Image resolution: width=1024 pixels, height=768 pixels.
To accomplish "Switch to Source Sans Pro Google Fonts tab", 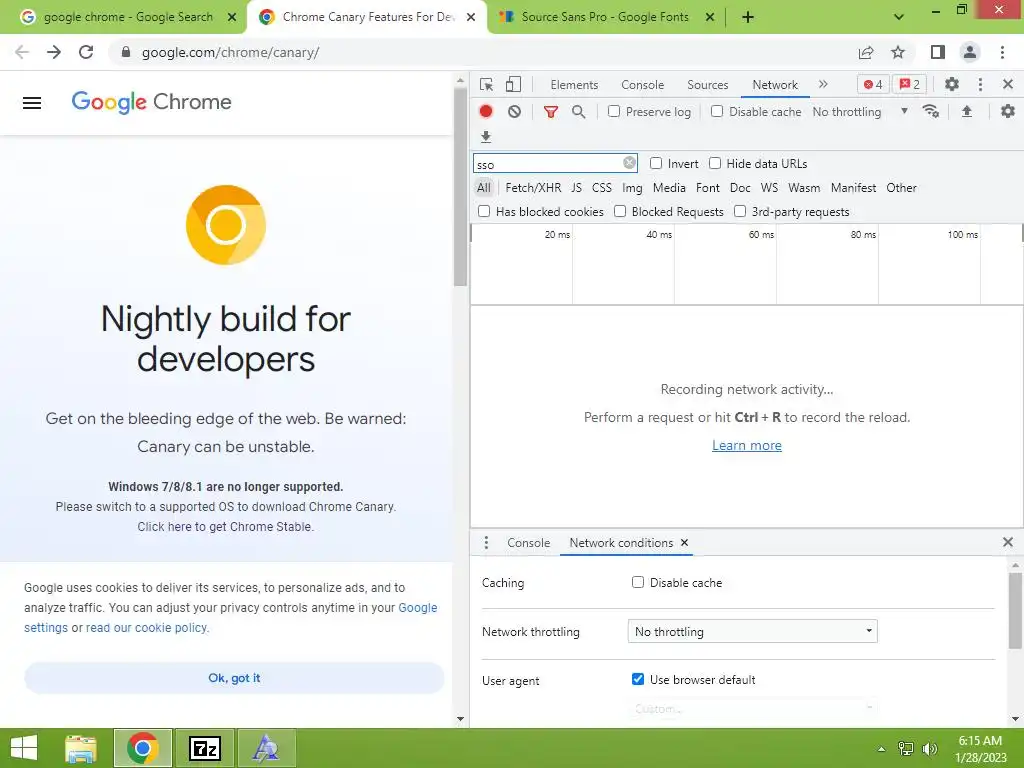I will click(x=605, y=17).
